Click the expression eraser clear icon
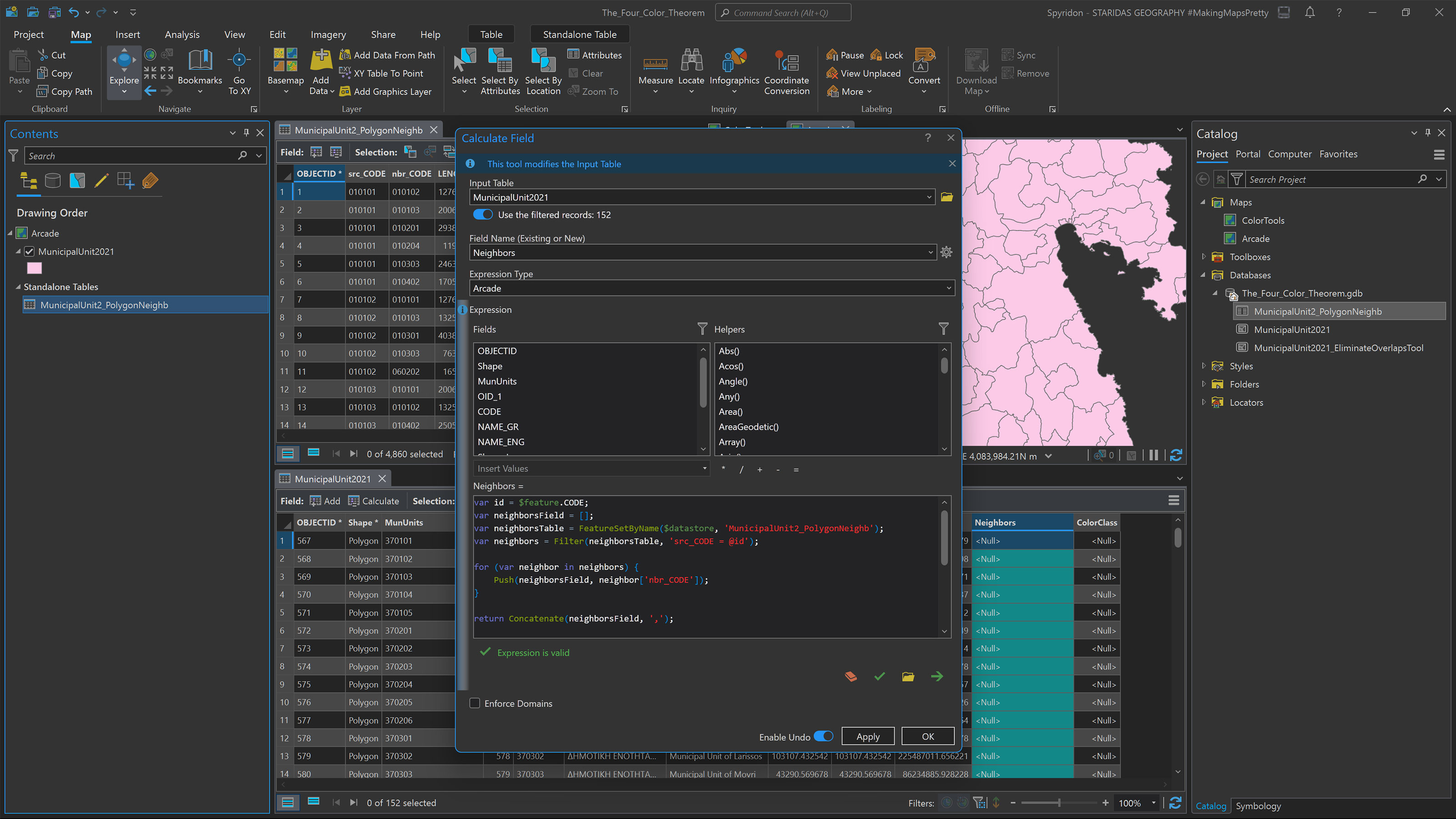 tap(851, 677)
